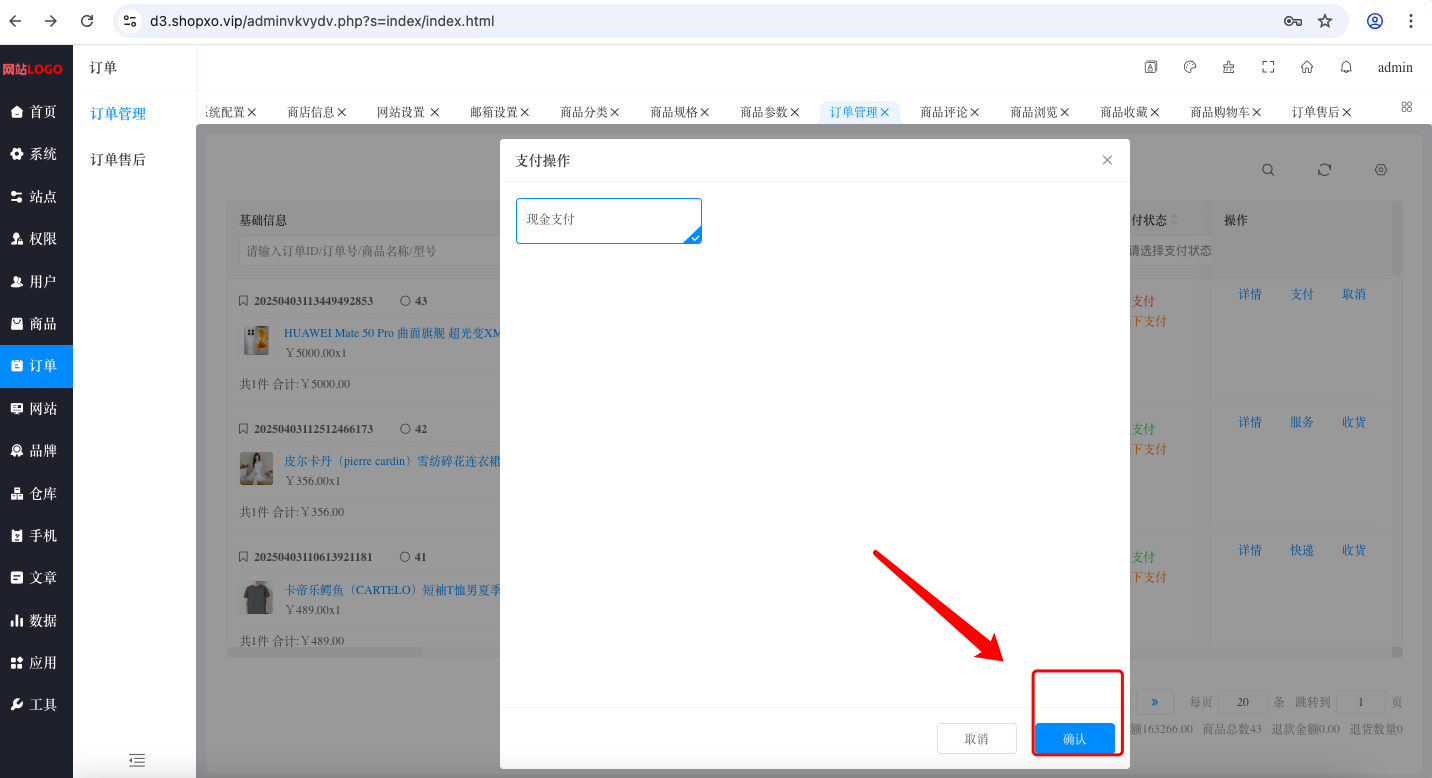Click 取消 button in payment dialog
The width and height of the screenshot is (1432, 778).
pyautogui.click(x=976, y=739)
